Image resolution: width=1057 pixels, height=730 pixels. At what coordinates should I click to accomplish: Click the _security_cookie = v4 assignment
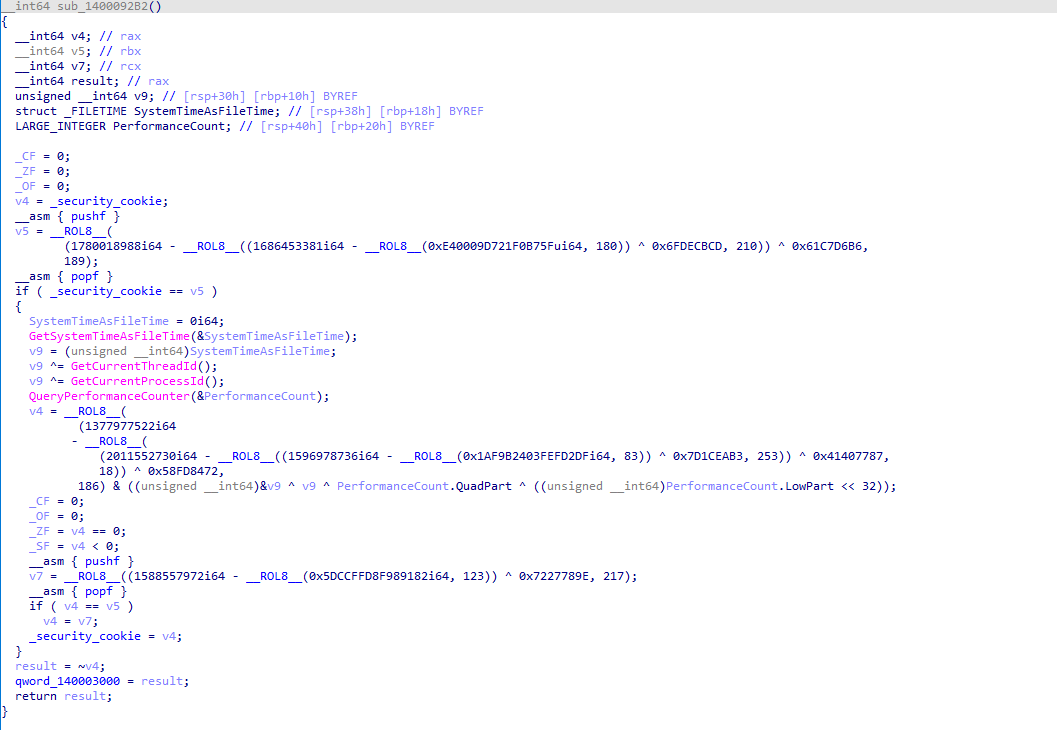pyautogui.click(x=105, y=636)
